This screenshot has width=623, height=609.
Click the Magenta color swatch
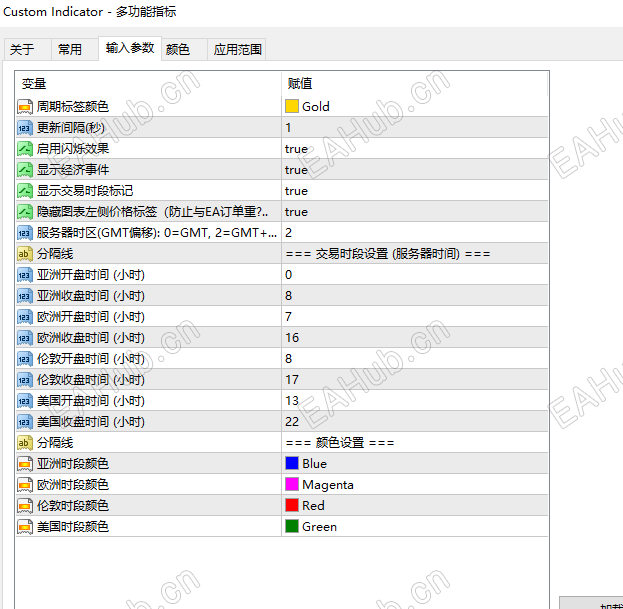pos(292,485)
